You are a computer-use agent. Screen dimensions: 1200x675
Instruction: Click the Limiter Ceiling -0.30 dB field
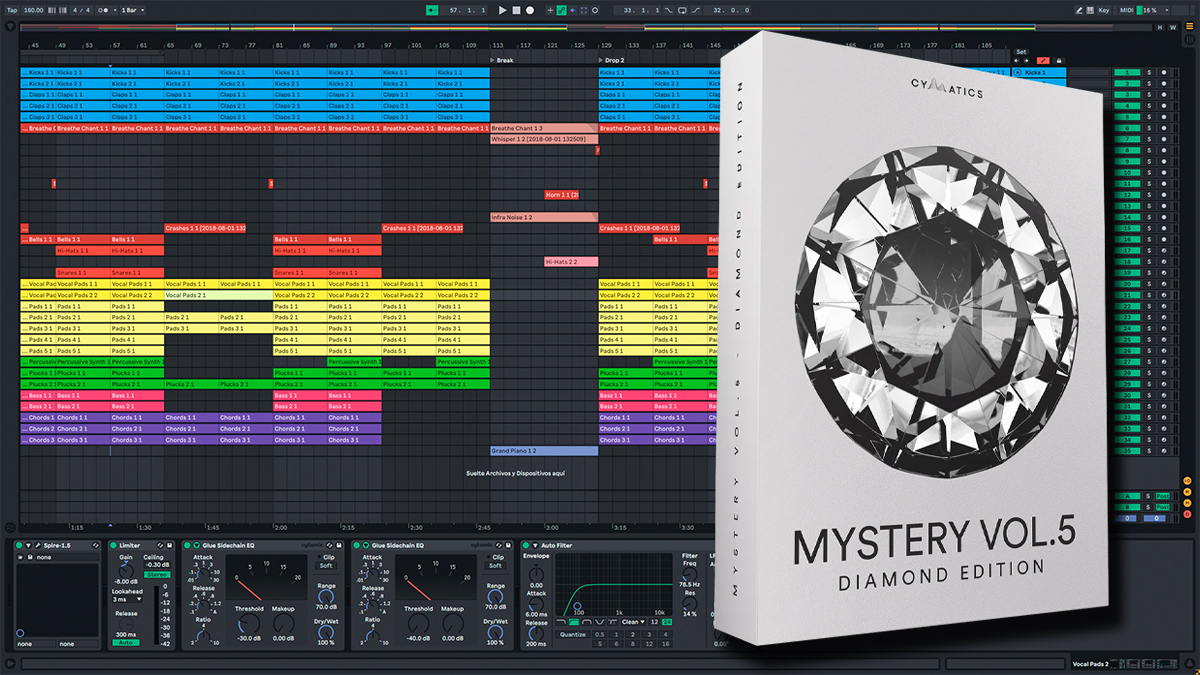pyautogui.click(x=157, y=564)
